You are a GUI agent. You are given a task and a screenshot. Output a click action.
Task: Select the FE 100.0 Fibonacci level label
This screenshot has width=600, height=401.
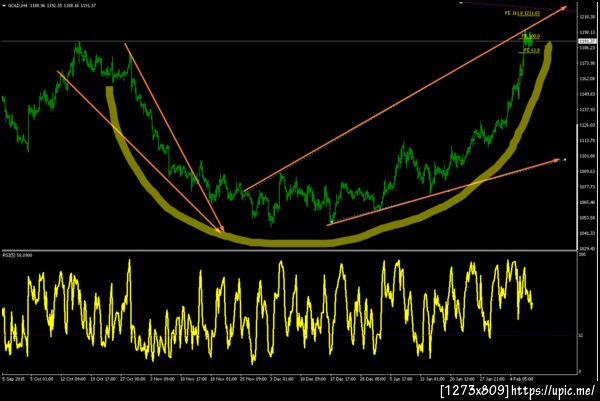click(x=531, y=36)
